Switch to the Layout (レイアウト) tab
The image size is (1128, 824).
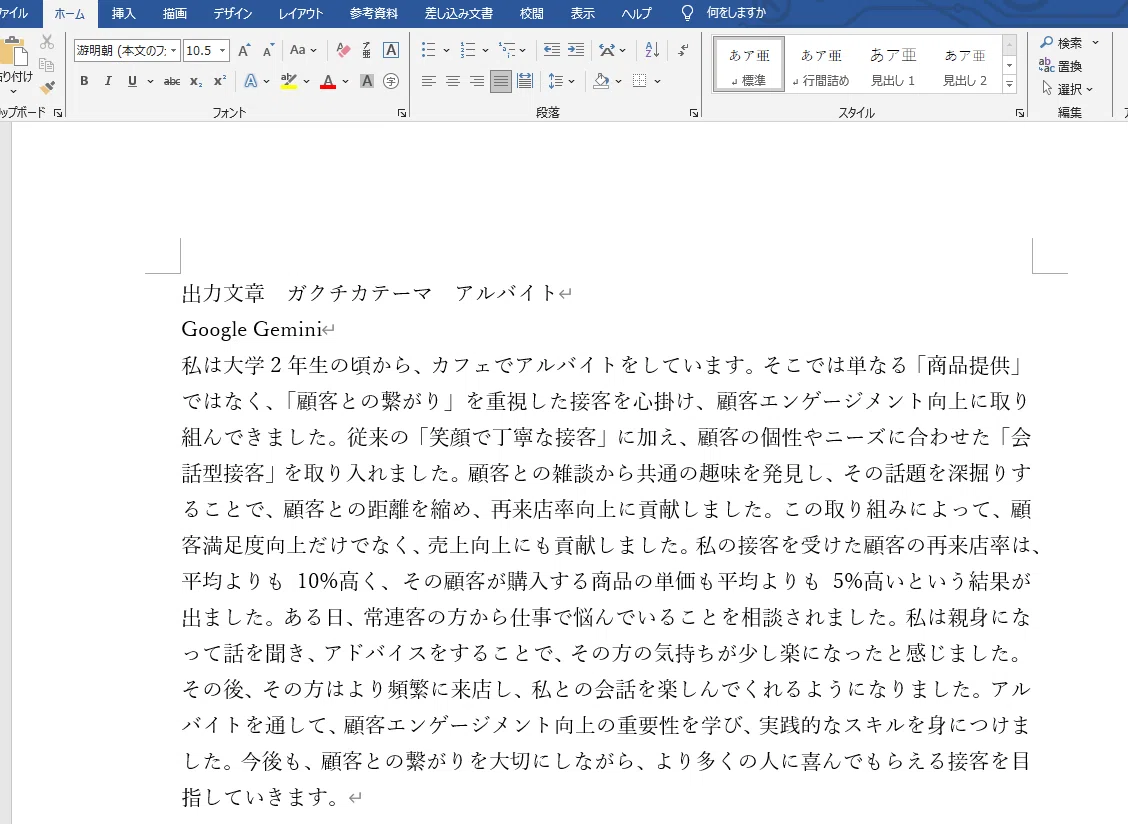[x=301, y=14]
